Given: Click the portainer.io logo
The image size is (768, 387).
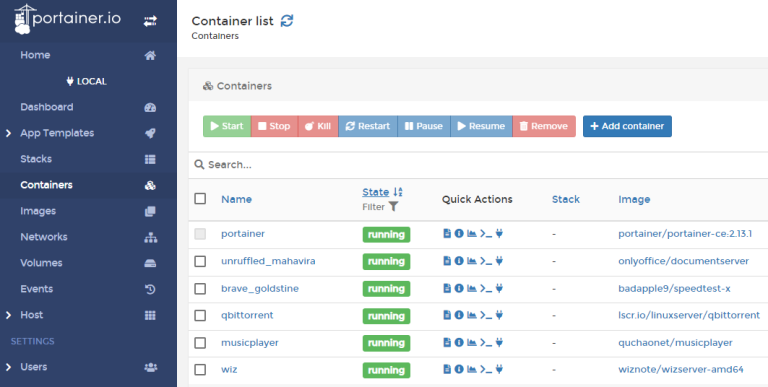Looking at the screenshot, I should click(x=68, y=20).
